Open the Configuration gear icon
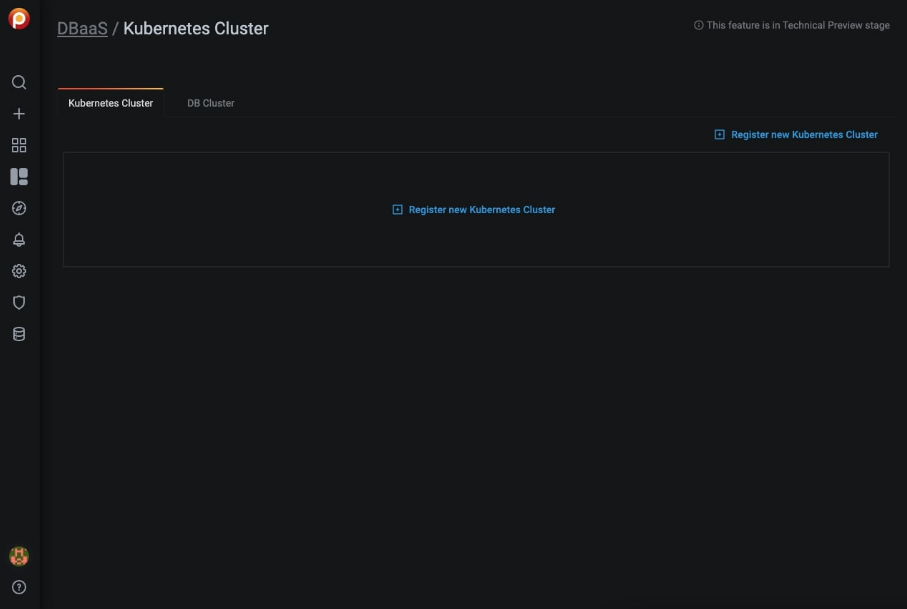Viewport: 907px width, 609px height. click(x=19, y=271)
